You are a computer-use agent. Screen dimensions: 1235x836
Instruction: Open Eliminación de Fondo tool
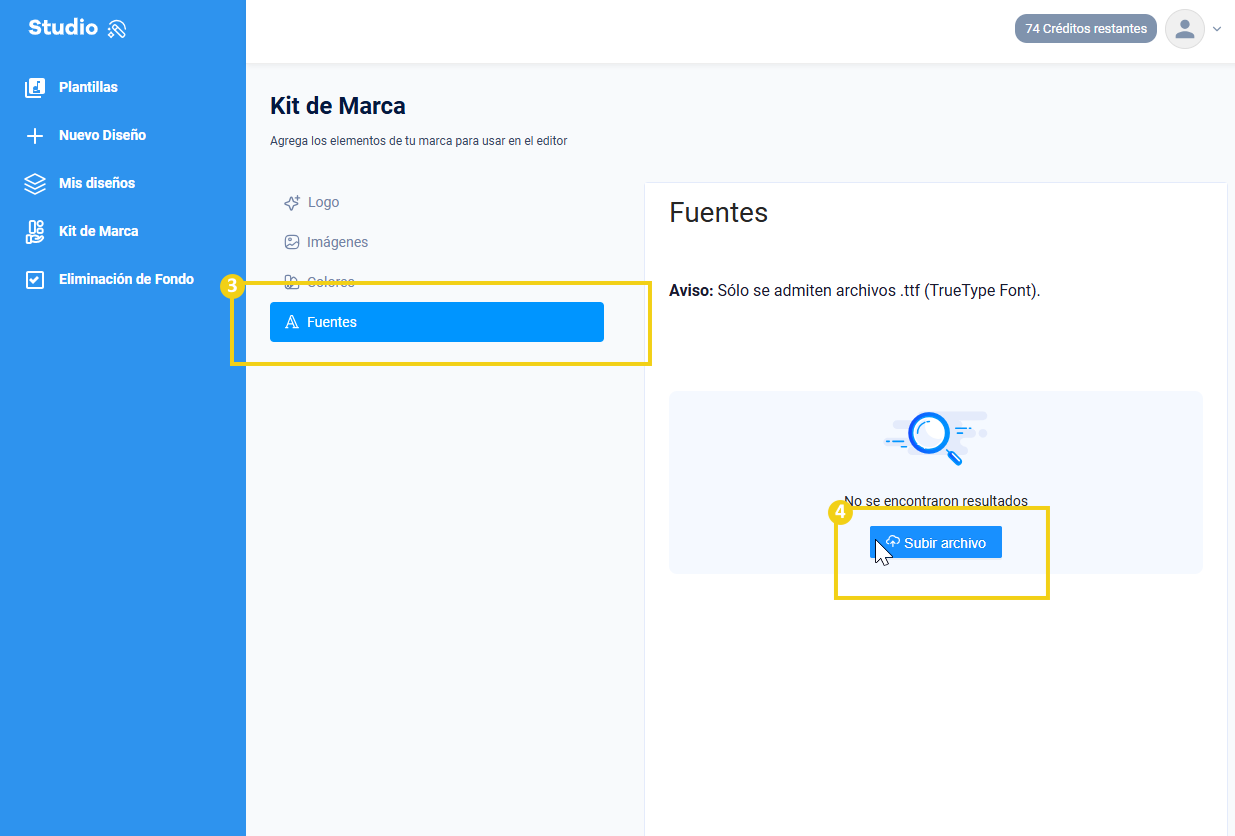pyautogui.click(x=126, y=279)
